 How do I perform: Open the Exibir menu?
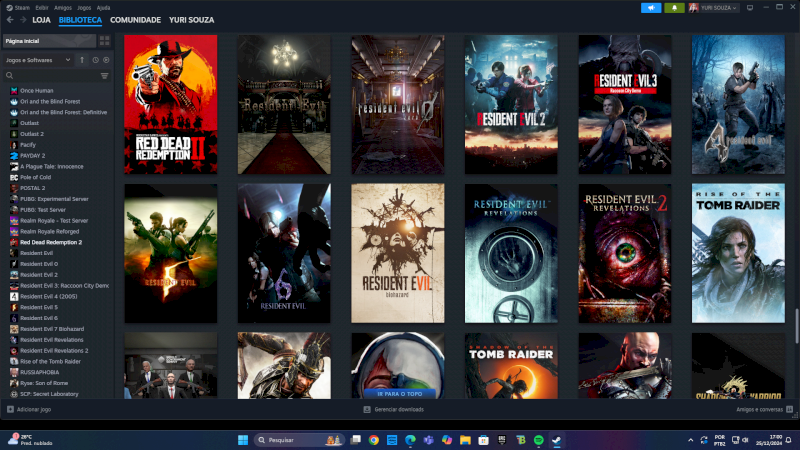(42, 7)
